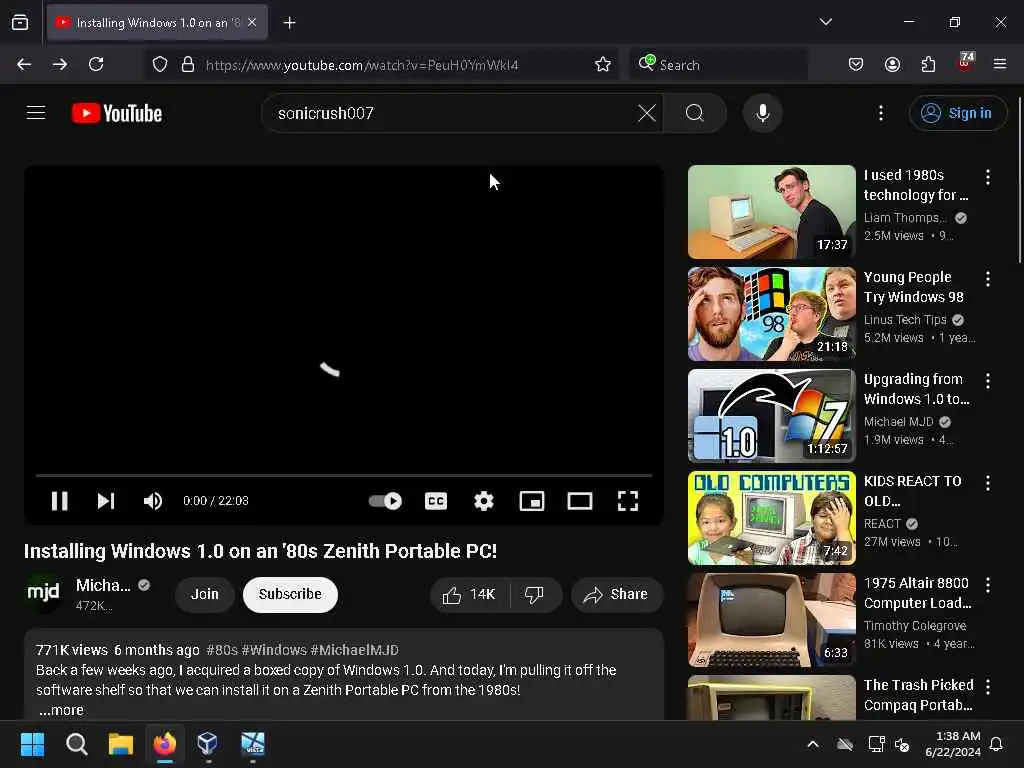The height and width of the screenshot is (768, 1024).
Task: Open player settings gear
Action: [x=484, y=501]
